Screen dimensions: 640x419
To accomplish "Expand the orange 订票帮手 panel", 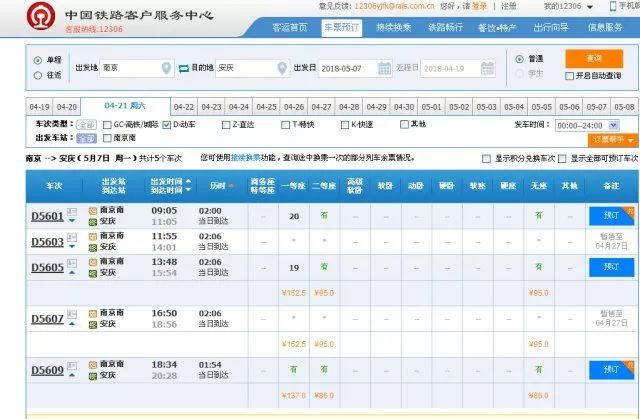I will point(613,140).
